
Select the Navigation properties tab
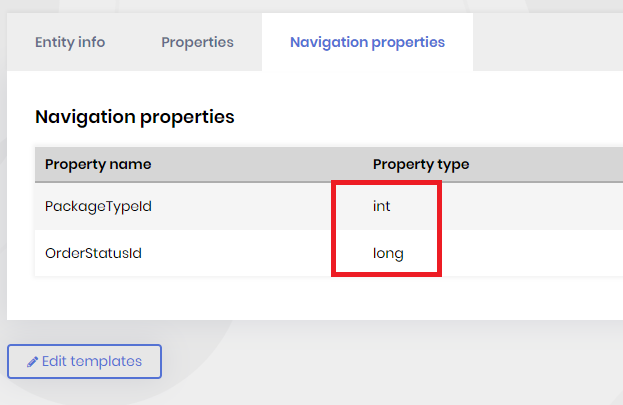coord(367,42)
